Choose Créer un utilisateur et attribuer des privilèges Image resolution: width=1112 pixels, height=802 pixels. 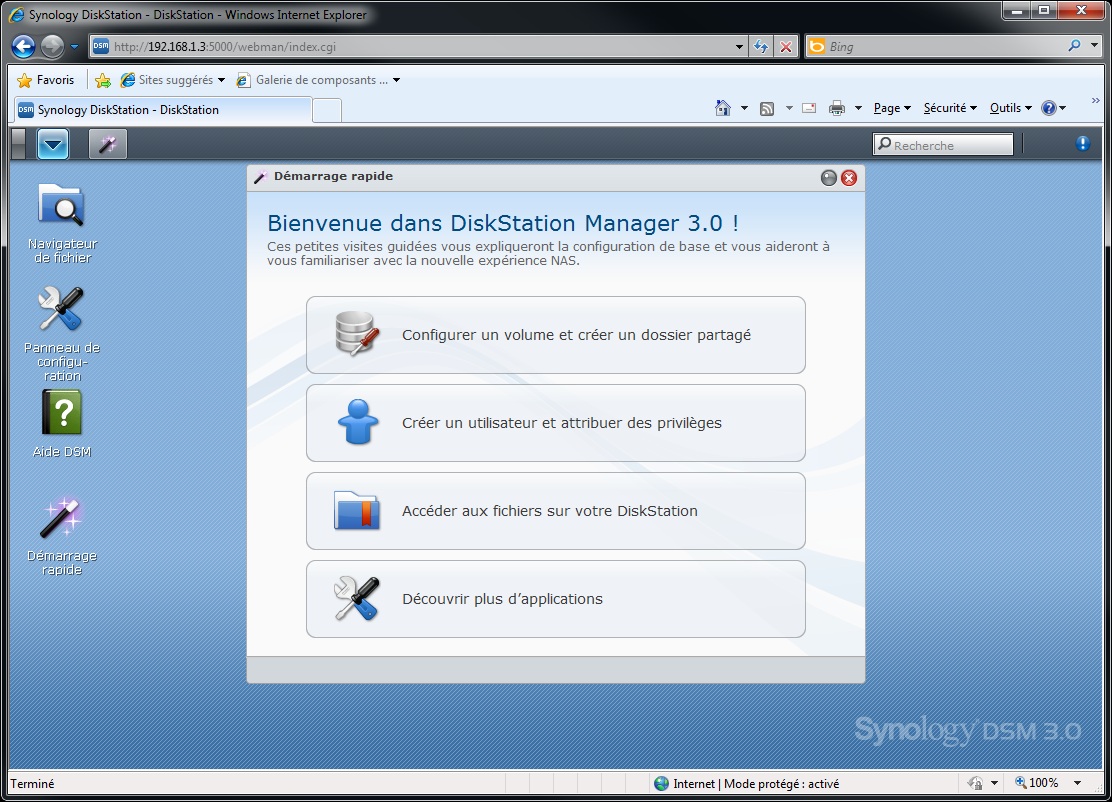coord(555,423)
